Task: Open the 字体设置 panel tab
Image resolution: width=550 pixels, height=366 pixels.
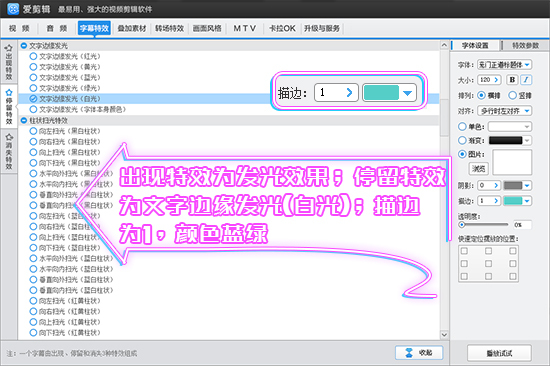Action: coord(475,46)
